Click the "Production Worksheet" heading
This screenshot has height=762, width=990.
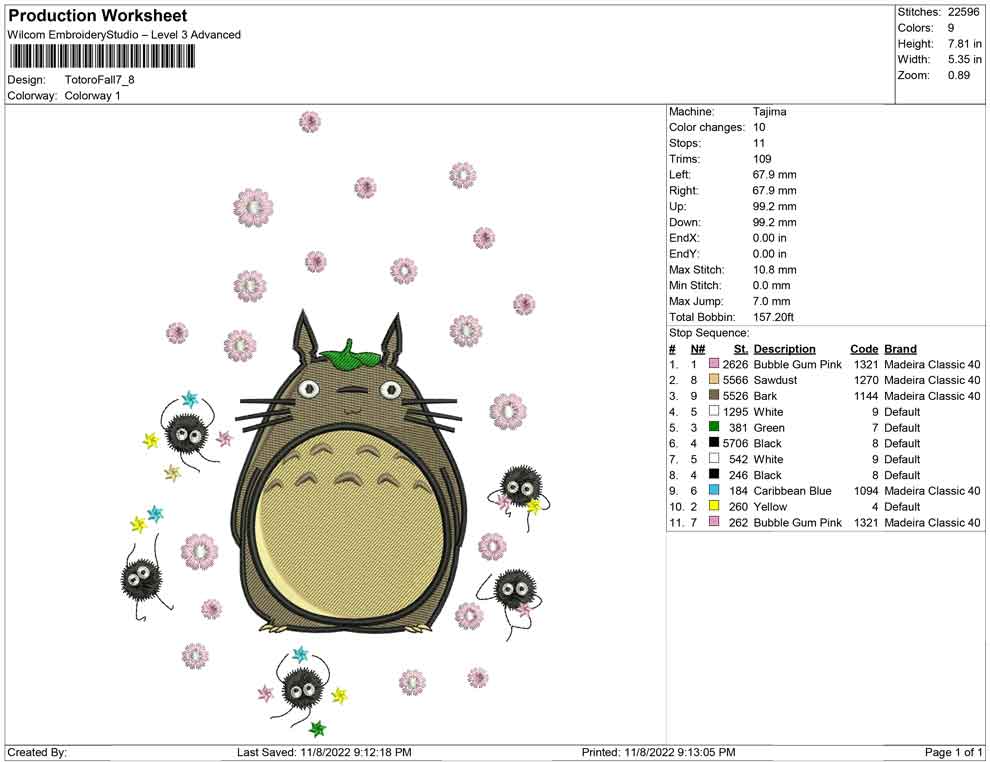pos(98,16)
